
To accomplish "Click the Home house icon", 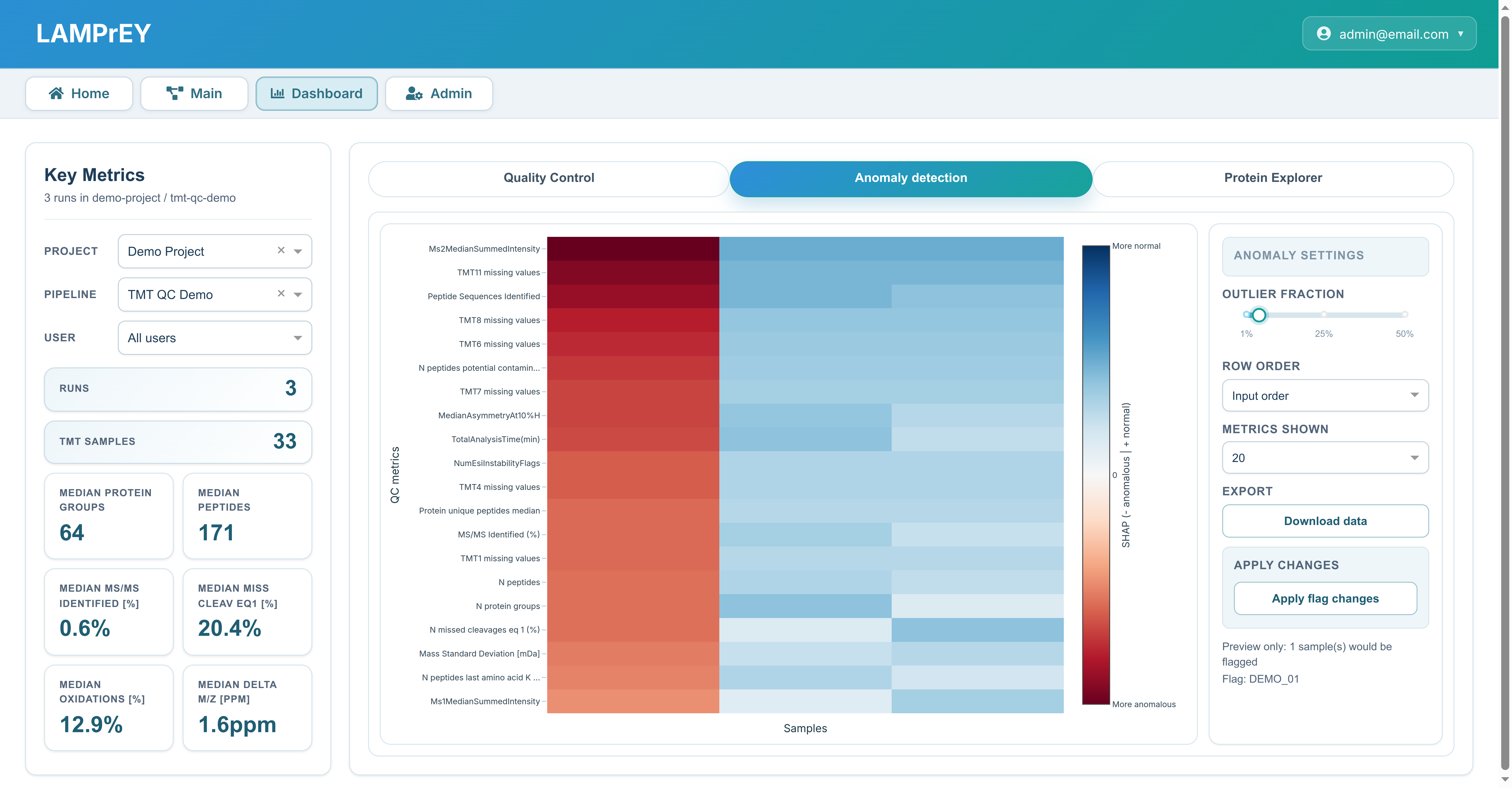I will tap(56, 93).
